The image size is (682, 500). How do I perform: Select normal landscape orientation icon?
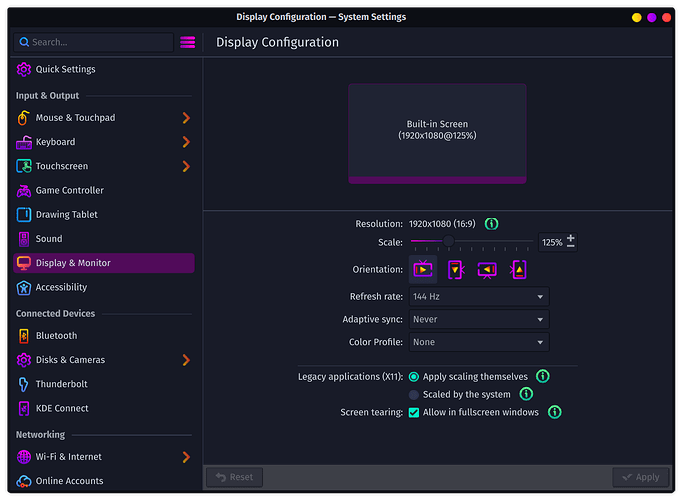pyautogui.click(x=423, y=270)
